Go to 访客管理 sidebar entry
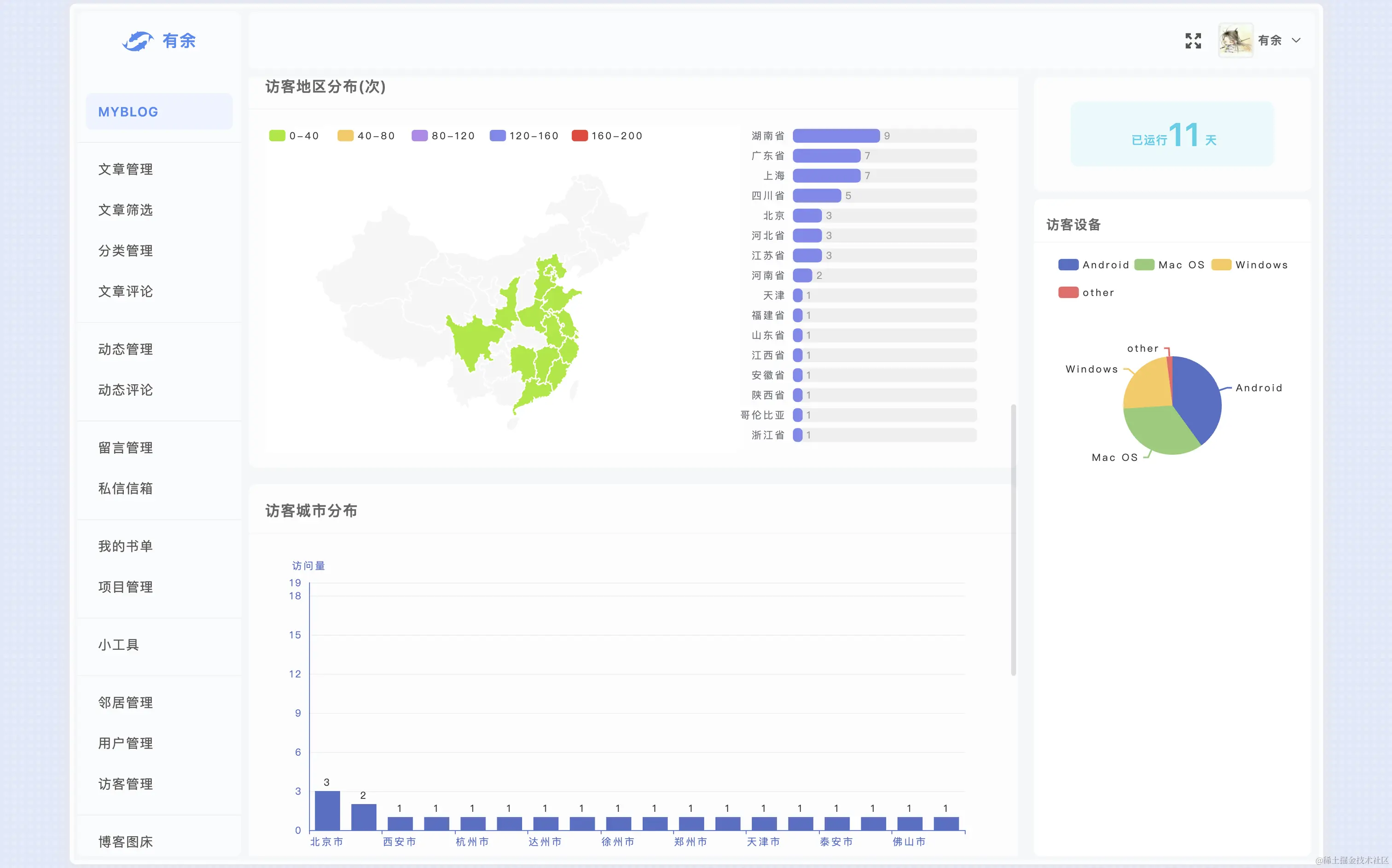The height and width of the screenshot is (868, 1392). click(126, 784)
